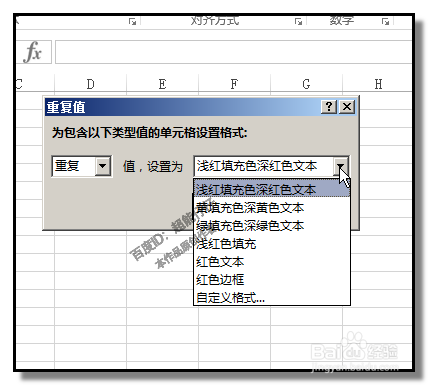Close the 重复值 dialog
Screen dimensions: 428x385
coord(347,107)
